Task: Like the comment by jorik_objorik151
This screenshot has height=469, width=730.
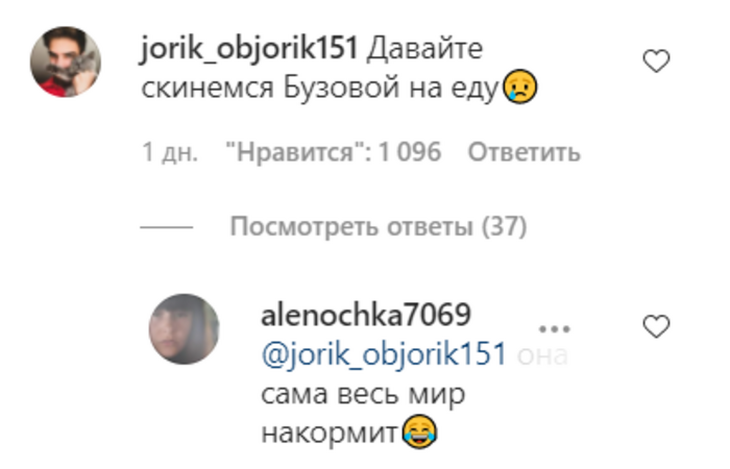Action: point(656,61)
